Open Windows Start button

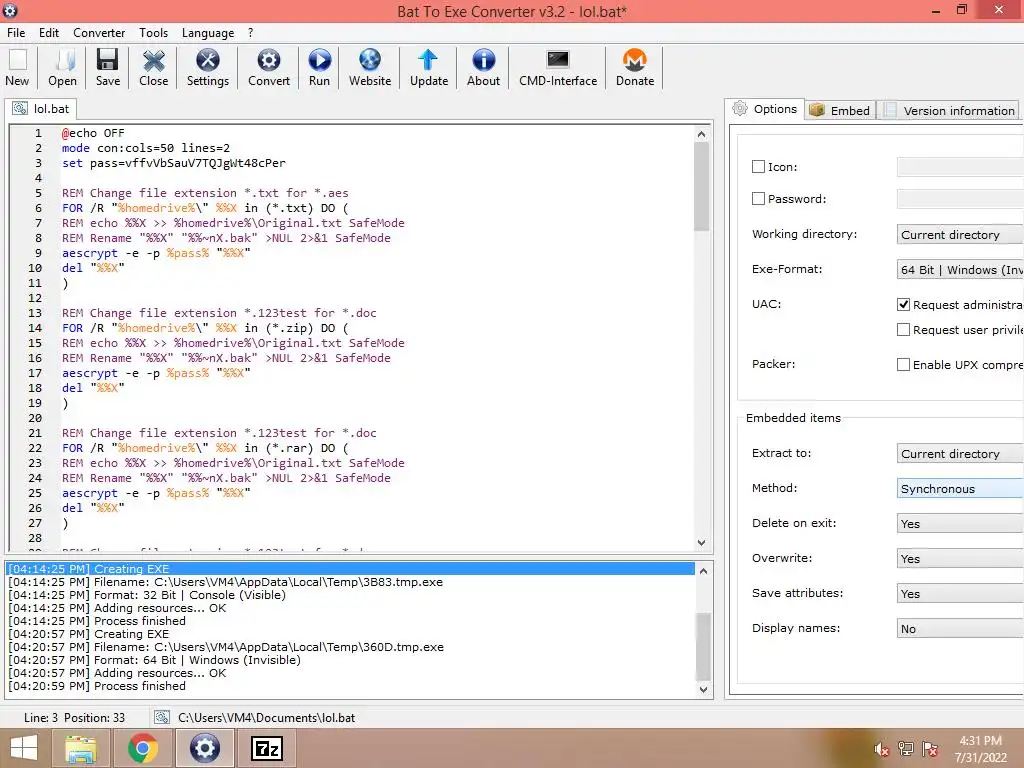[24, 748]
